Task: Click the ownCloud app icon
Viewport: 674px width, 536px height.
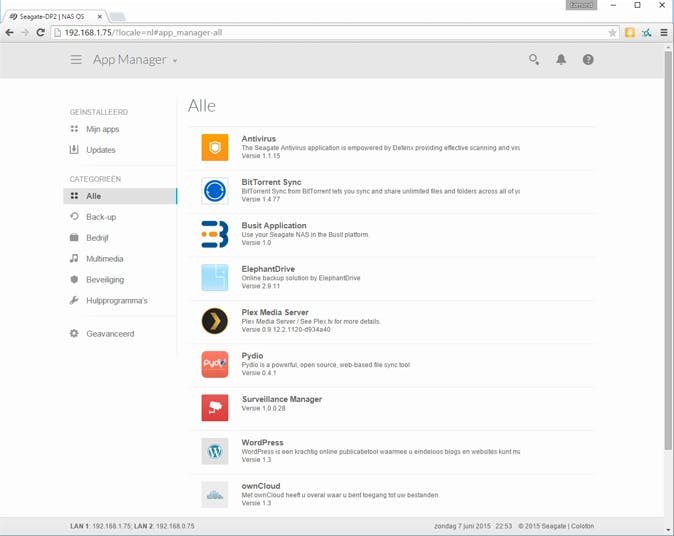Action: click(214, 495)
